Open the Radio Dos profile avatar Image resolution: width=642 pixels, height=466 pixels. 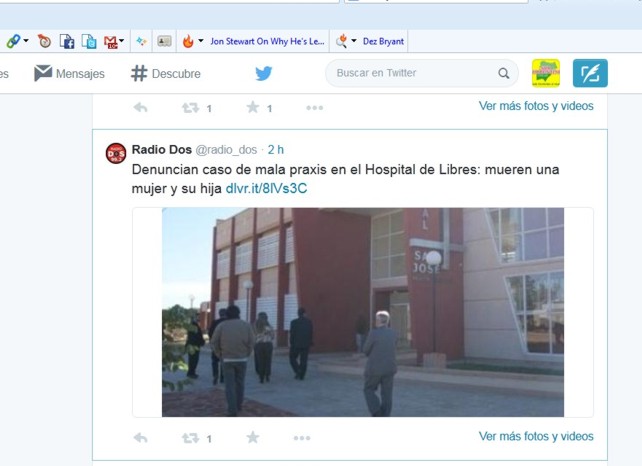(116, 153)
